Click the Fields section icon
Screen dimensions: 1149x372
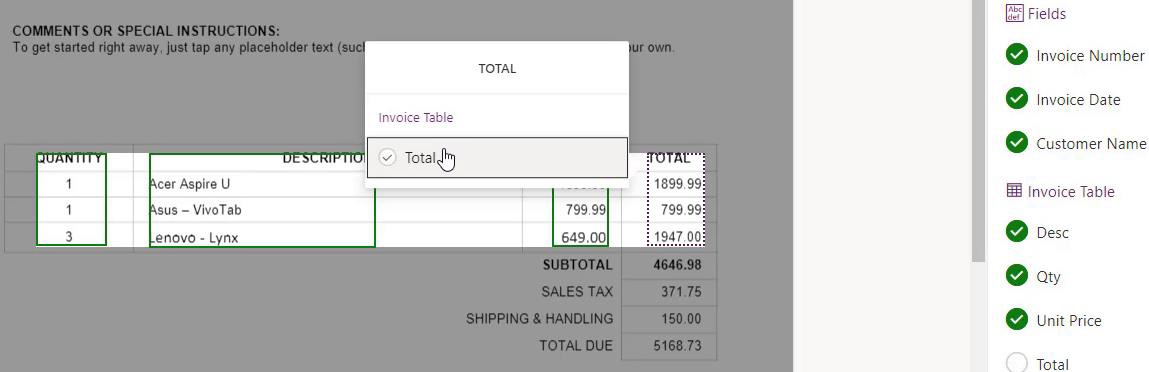click(x=1014, y=13)
